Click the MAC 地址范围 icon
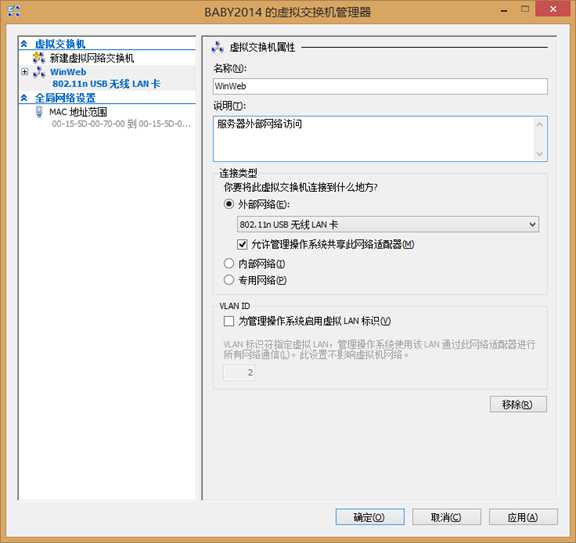Screen dimensions: 576x543 click(x=39, y=112)
